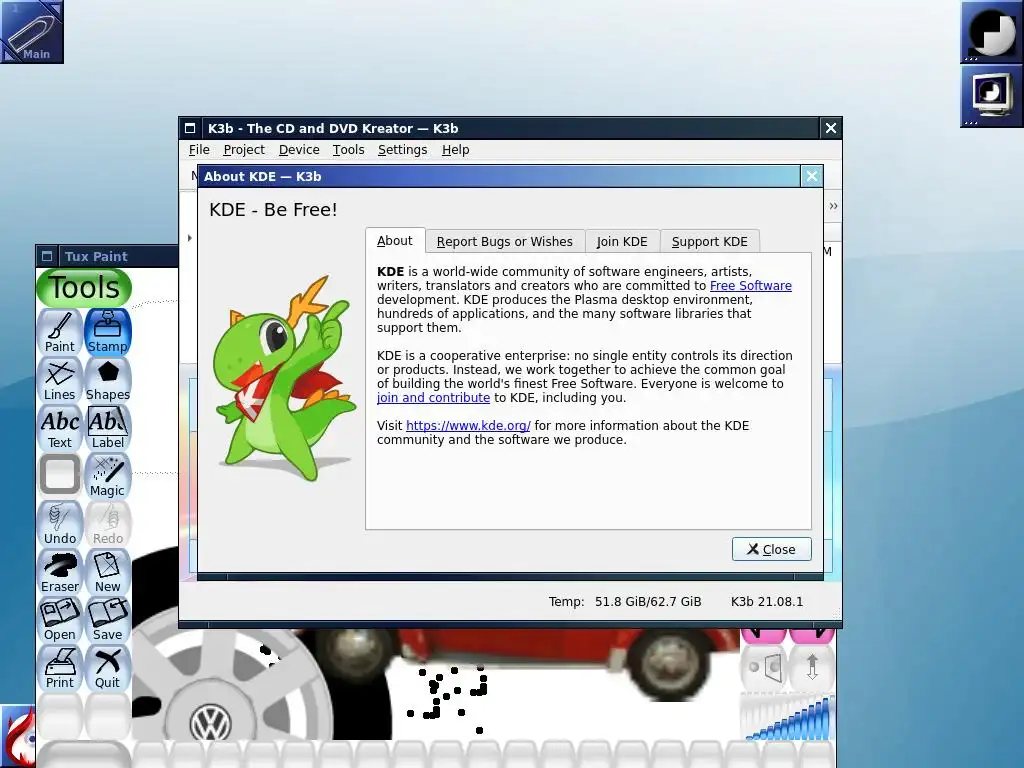Activate the Label tool in Tux Paint

pos(108,428)
